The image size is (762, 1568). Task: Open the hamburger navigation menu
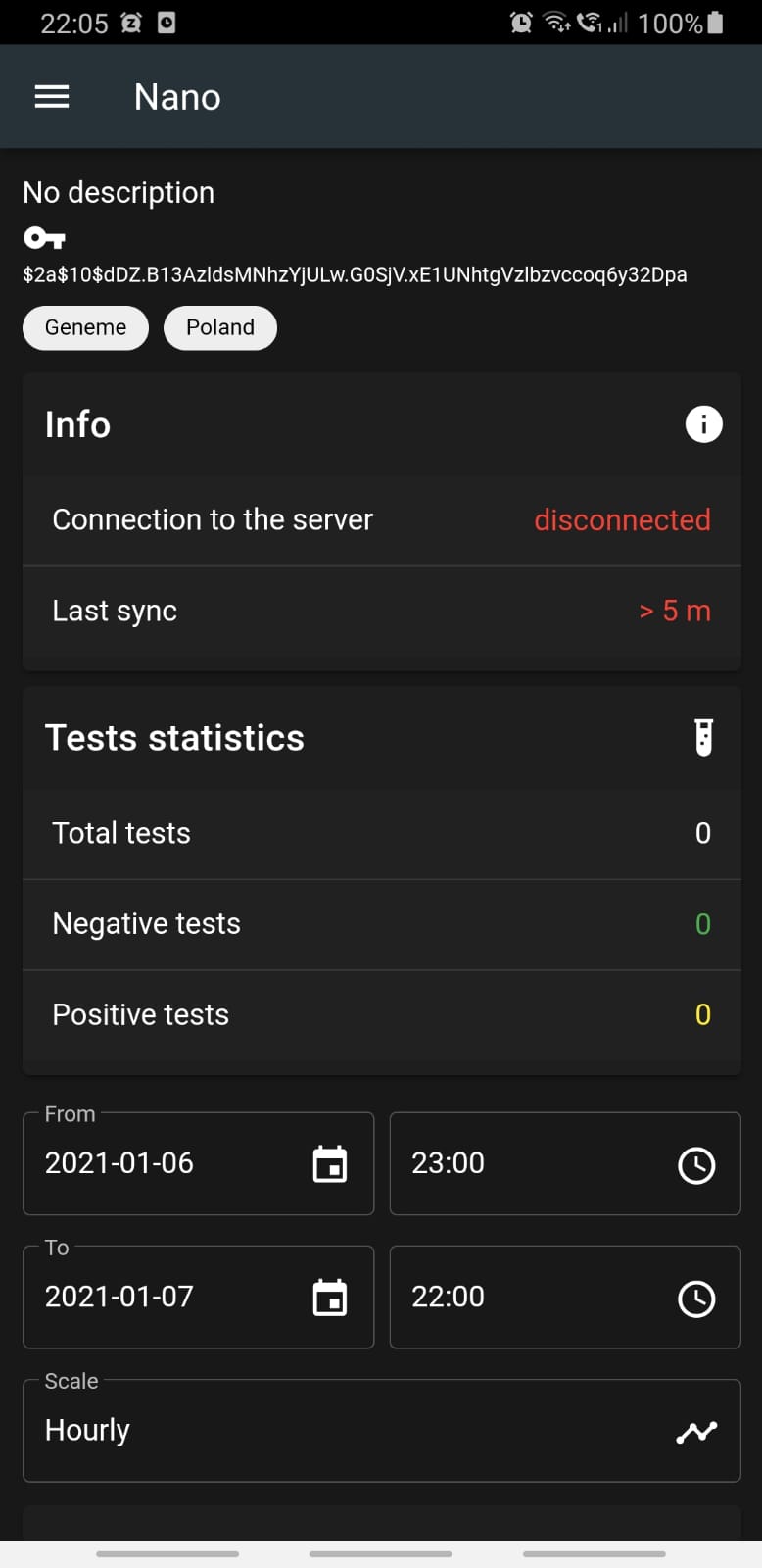click(52, 97)
